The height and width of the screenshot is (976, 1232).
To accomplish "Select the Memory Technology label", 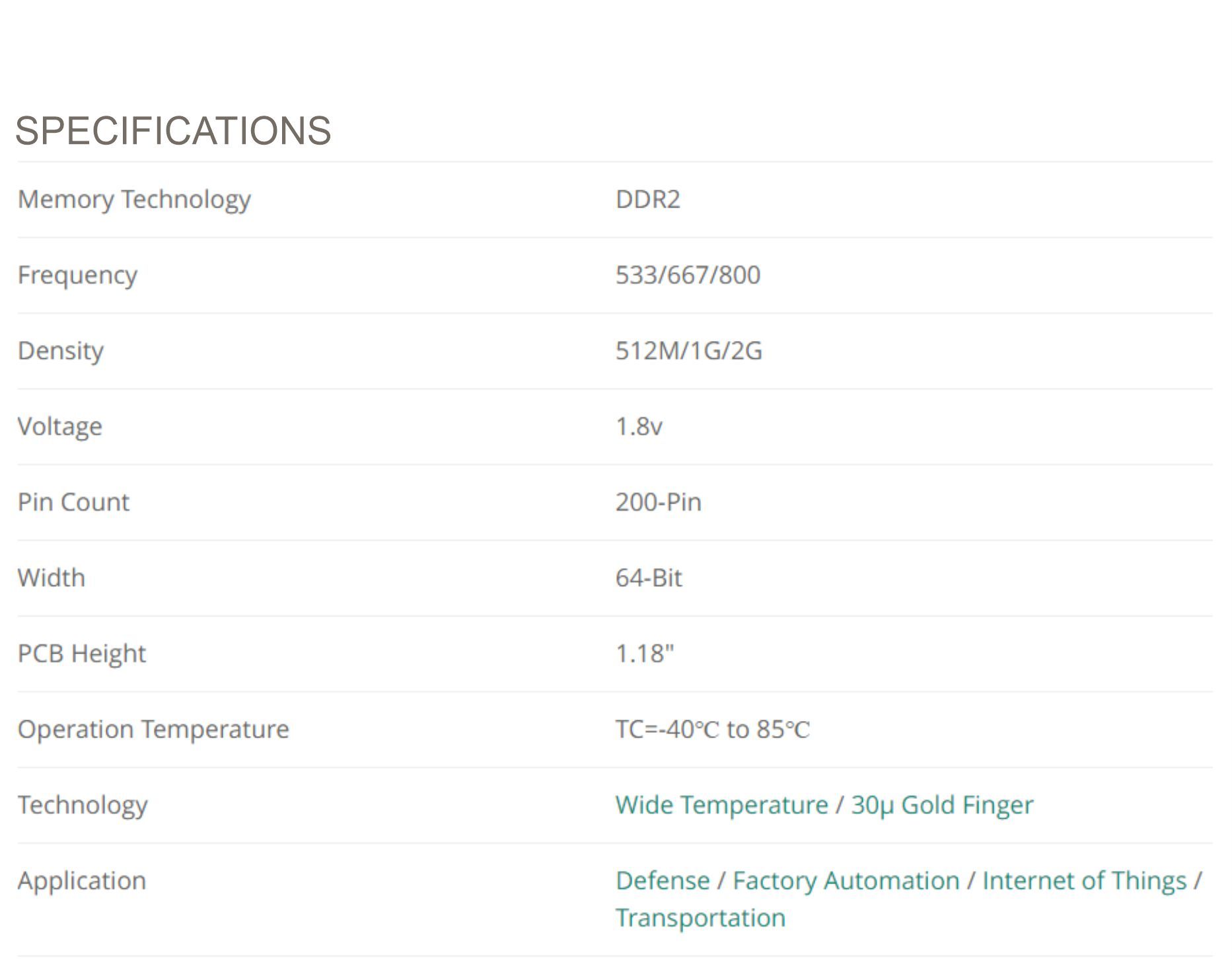I will click(134, 200).
